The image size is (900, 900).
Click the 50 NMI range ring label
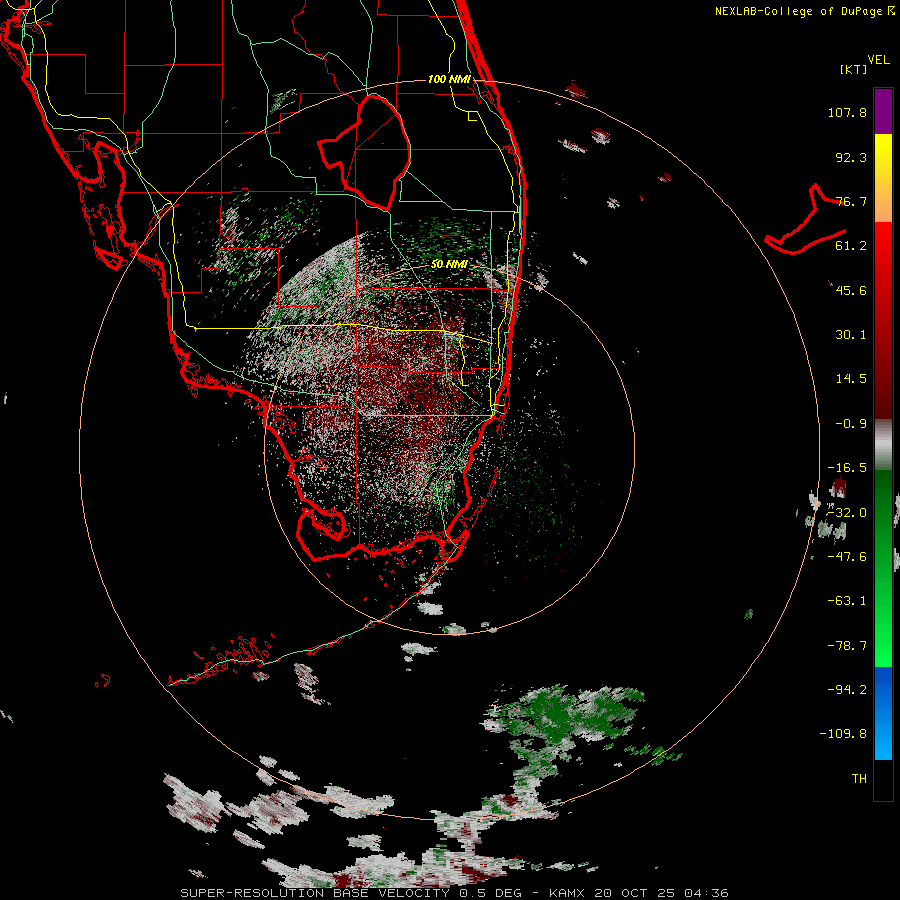pos(449,264)
